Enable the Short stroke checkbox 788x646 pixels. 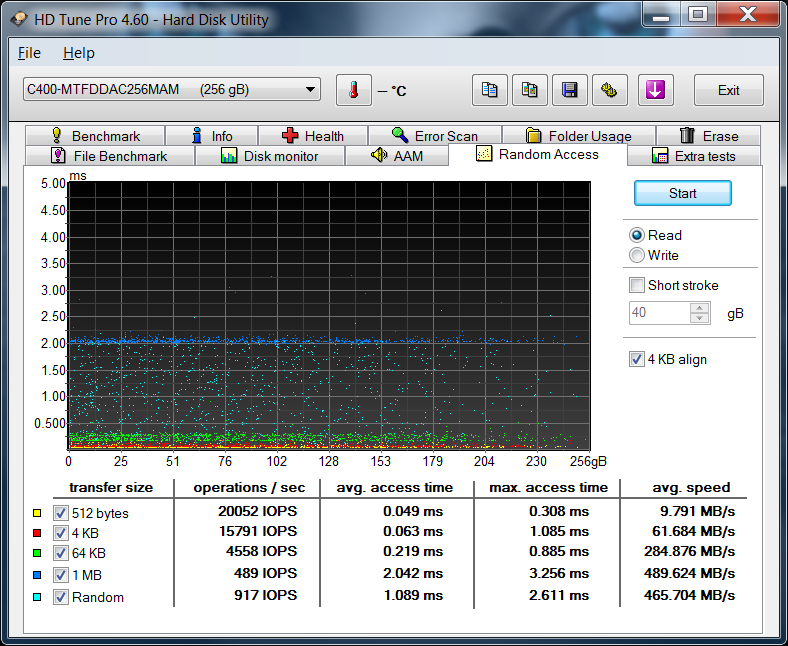pyautogui.click(x=637, y=285)
